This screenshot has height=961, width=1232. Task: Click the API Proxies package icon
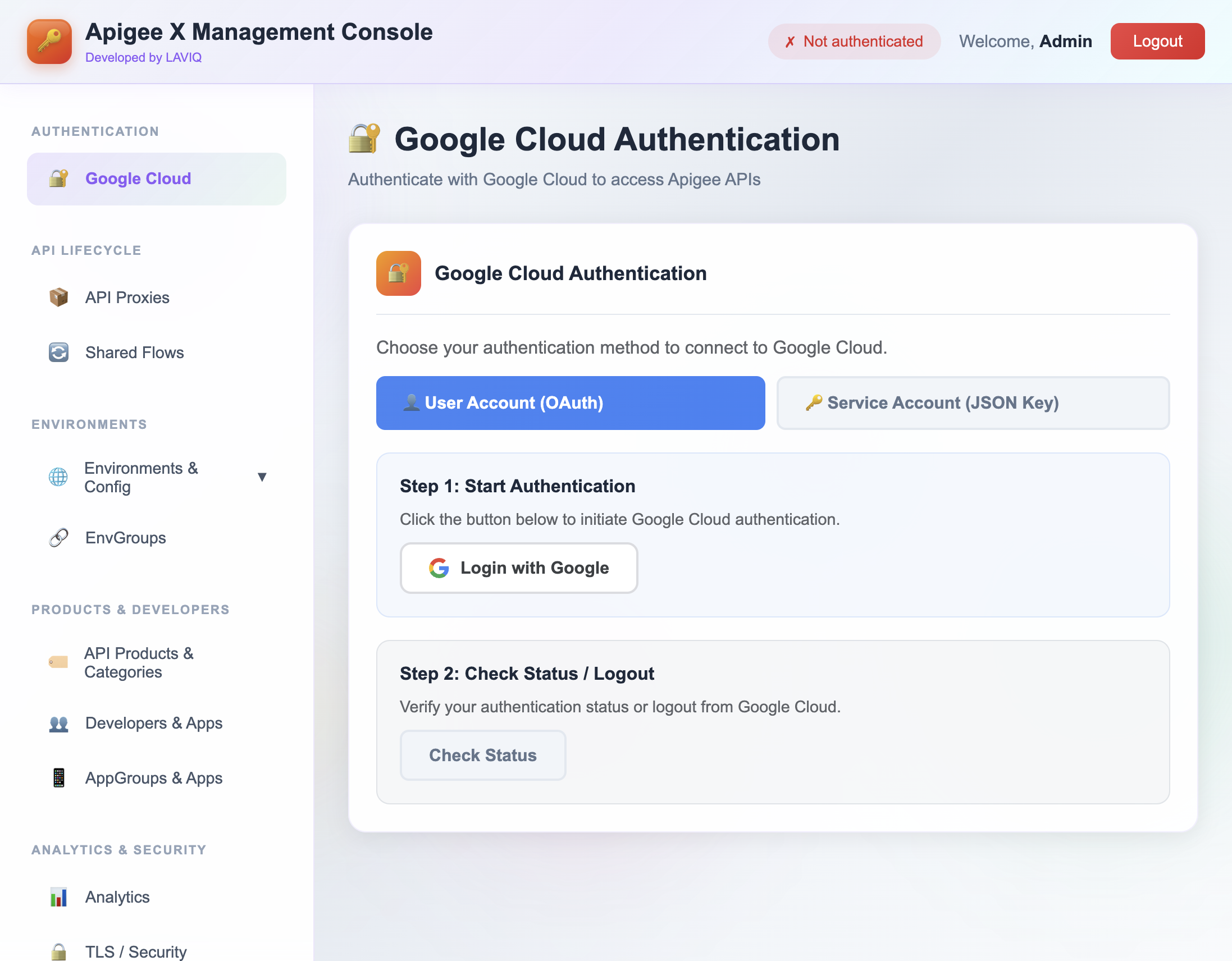click(58, 297)
